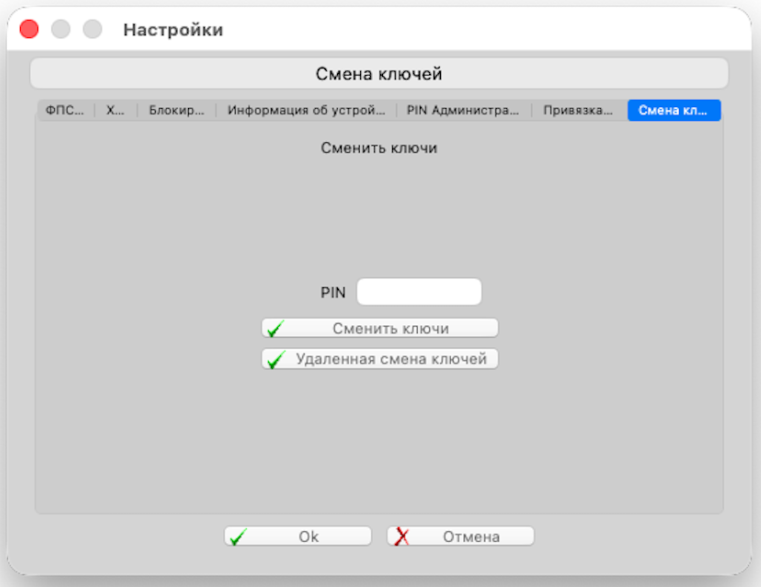This screenshot has height=587, width=761.
Task: Click the Смена ключей header bar
Action: 379,74
